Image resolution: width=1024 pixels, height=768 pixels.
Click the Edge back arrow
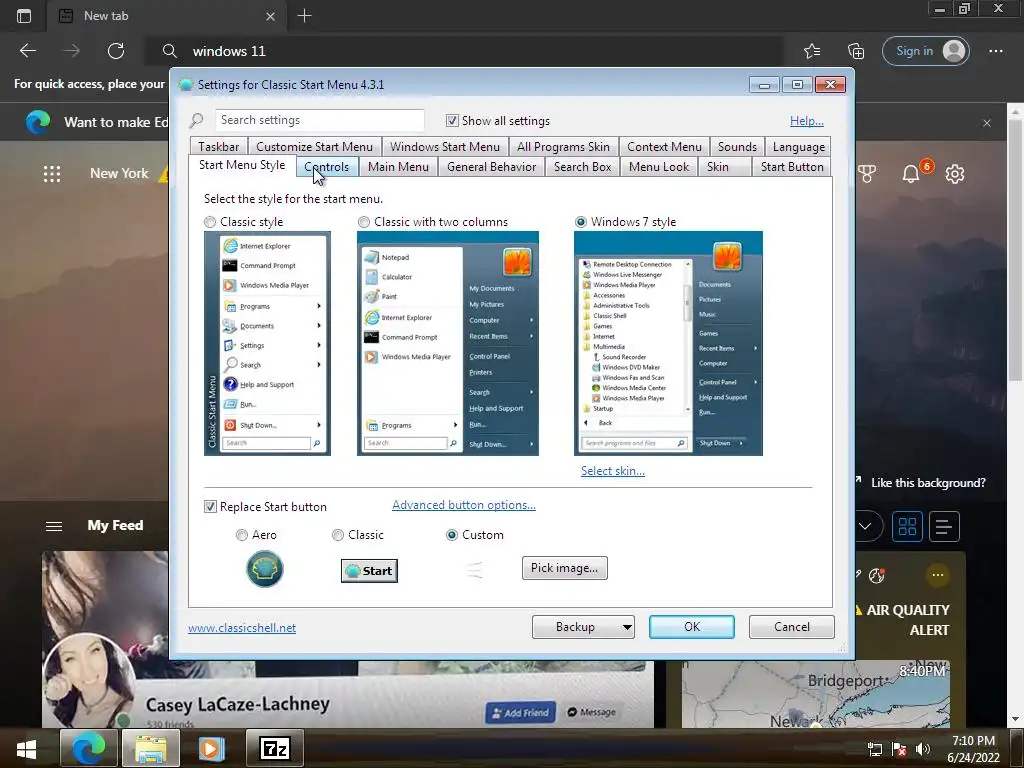pyautogui.click(x=27, y=51)
